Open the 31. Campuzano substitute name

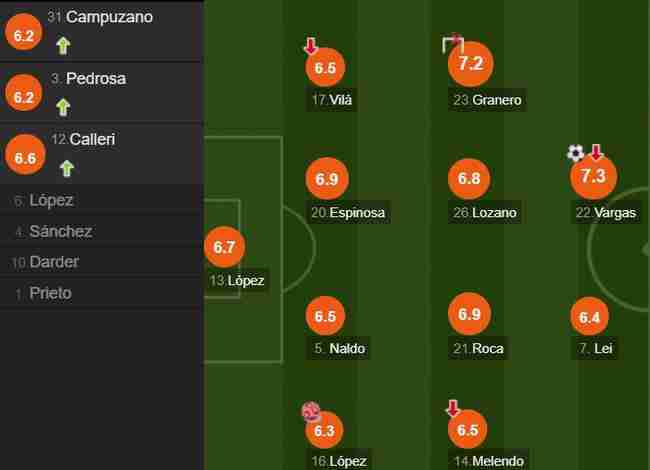point(100,17)
